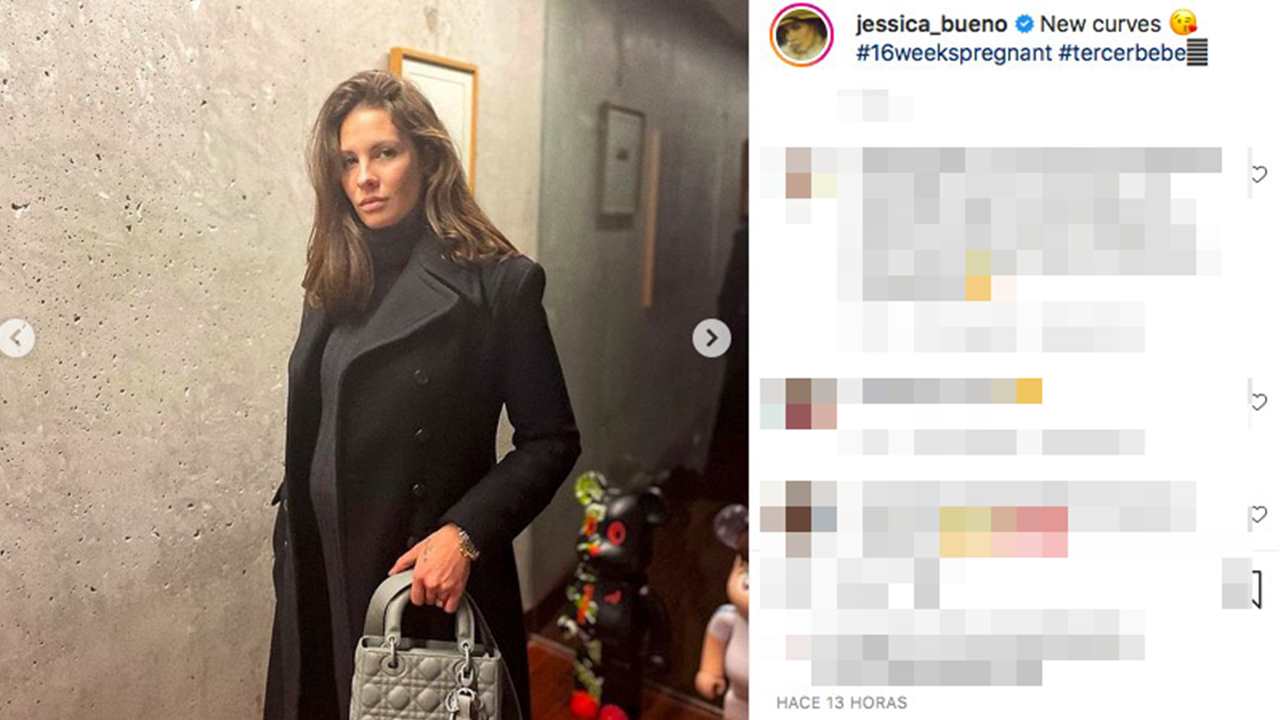Image resolution: width=1280 pixels, height=720 pixels.
Task: Like the second comment via its heart
Action: pyautogui.click(x=1259, y=402)
